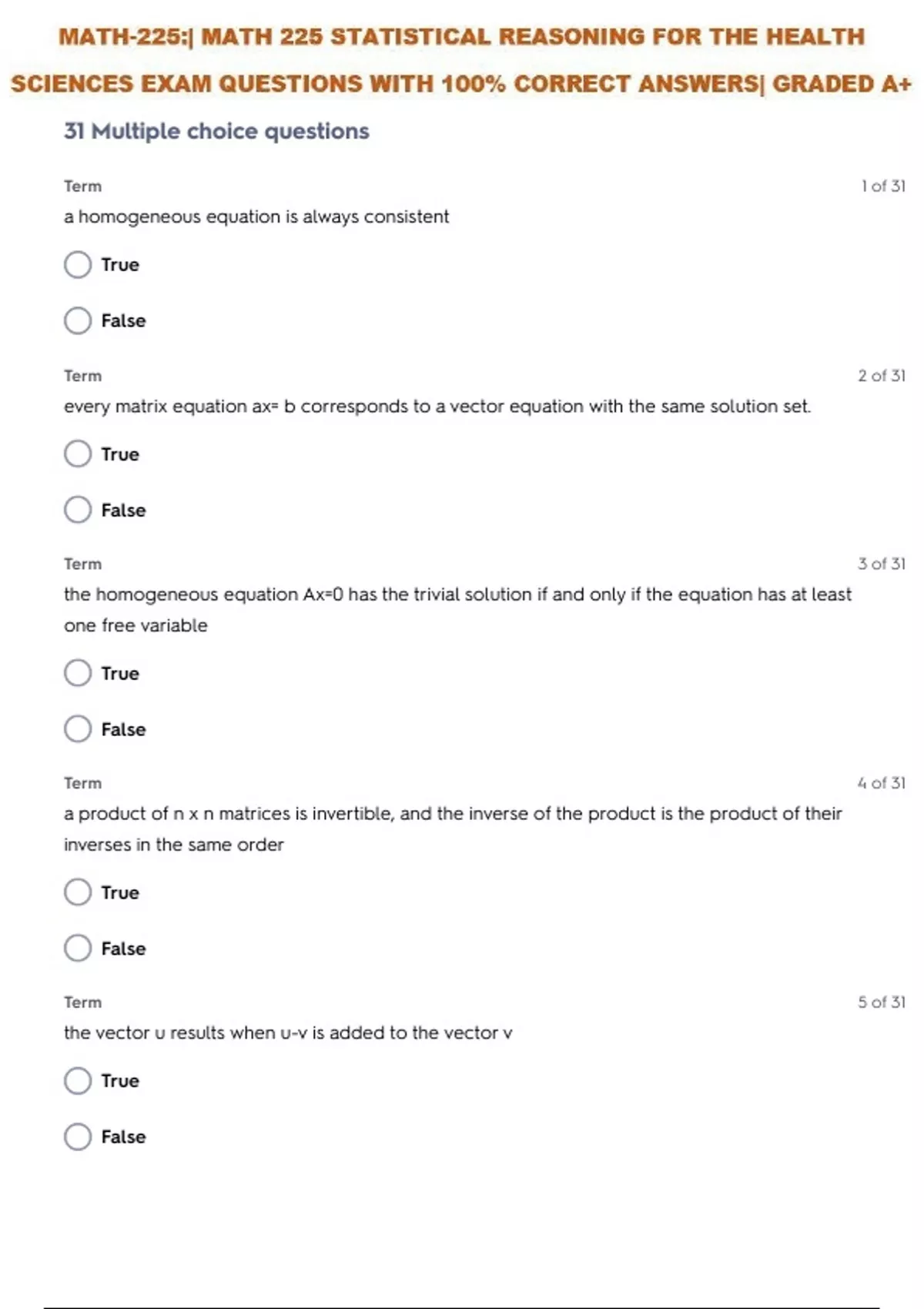The height and width of the screenshot is (1309, 924).
Task: Click the '4 of 31' question counter
Action: (x=882, y=783)
